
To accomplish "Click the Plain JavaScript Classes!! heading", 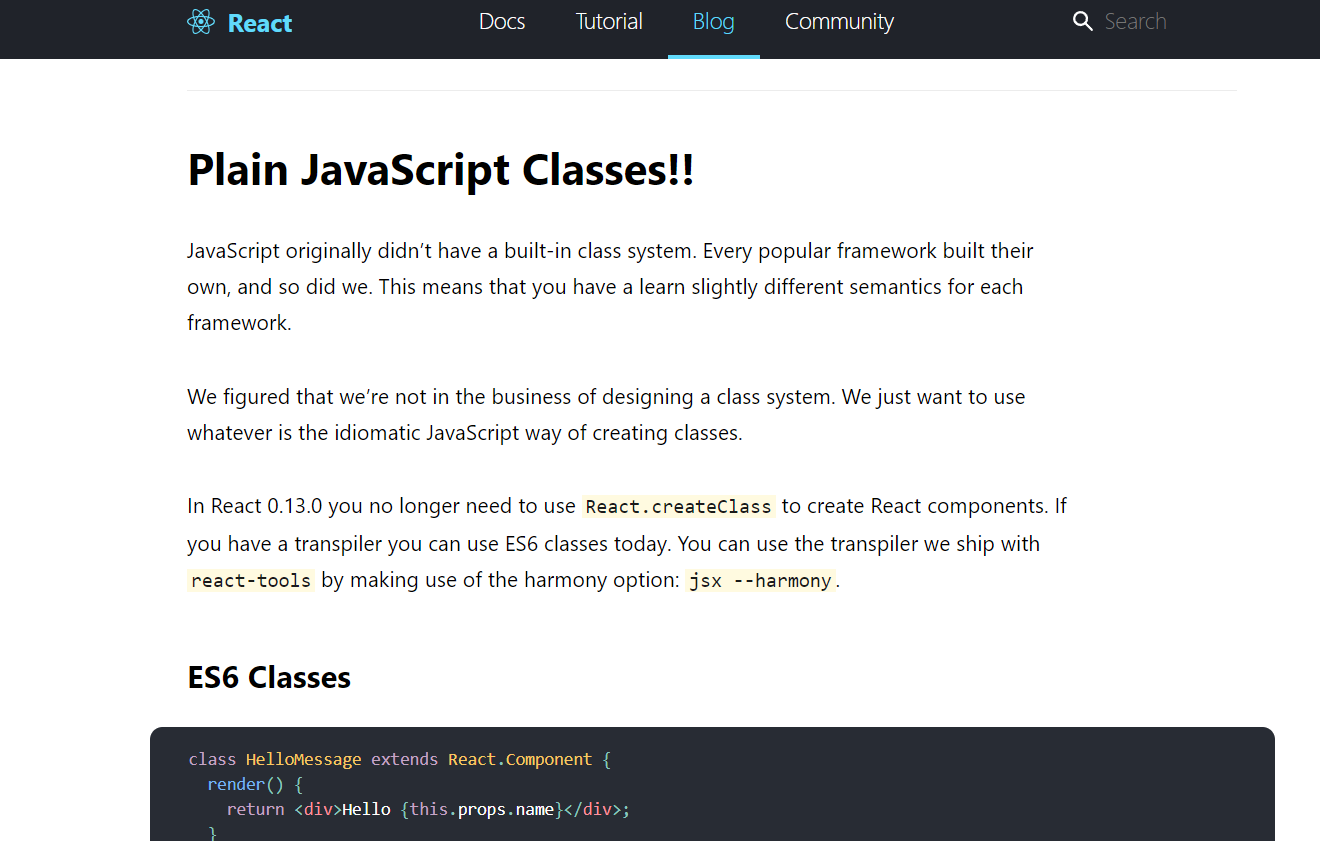I will pyautogui.click(x=441, y=170).
